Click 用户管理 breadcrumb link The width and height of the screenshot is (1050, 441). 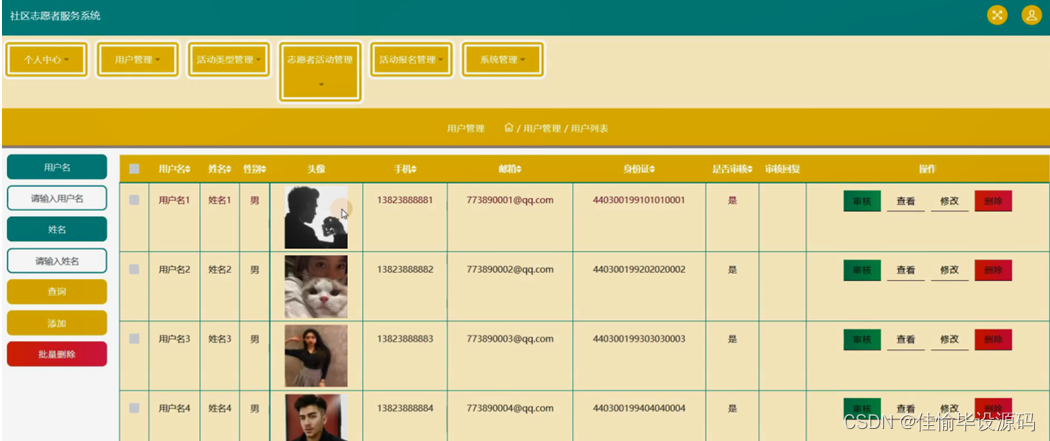pos(542,128)
